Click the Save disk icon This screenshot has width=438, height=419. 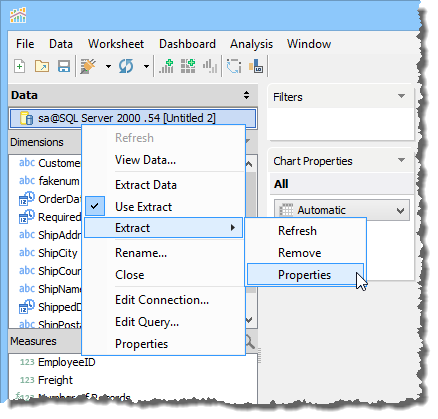(x=64, y=66)
